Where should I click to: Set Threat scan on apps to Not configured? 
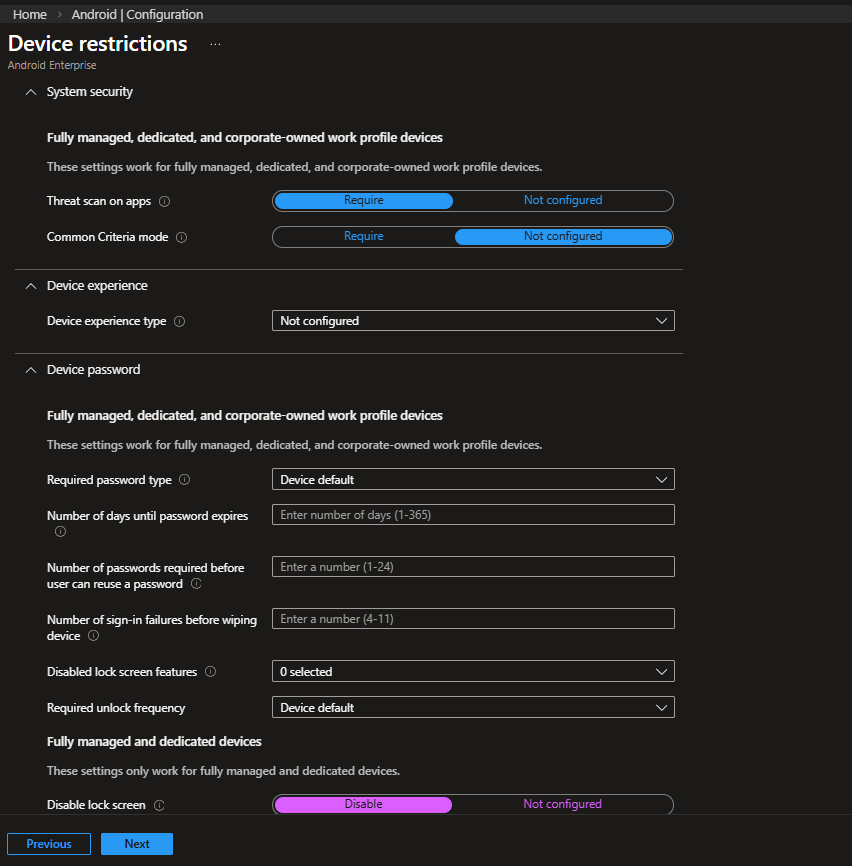563,201
